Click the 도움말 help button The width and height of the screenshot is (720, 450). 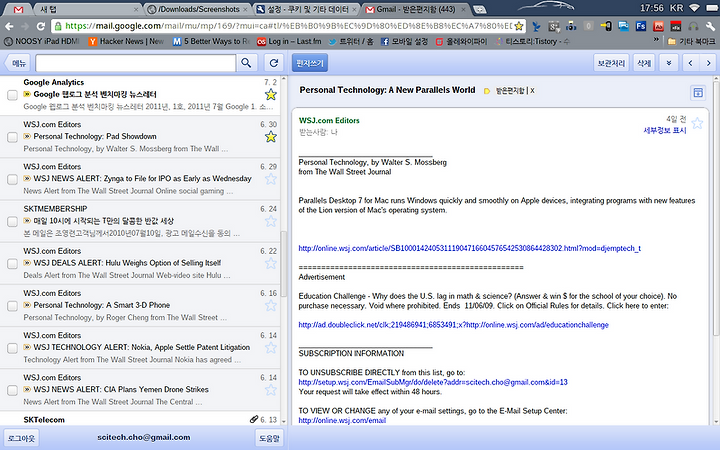269,438
